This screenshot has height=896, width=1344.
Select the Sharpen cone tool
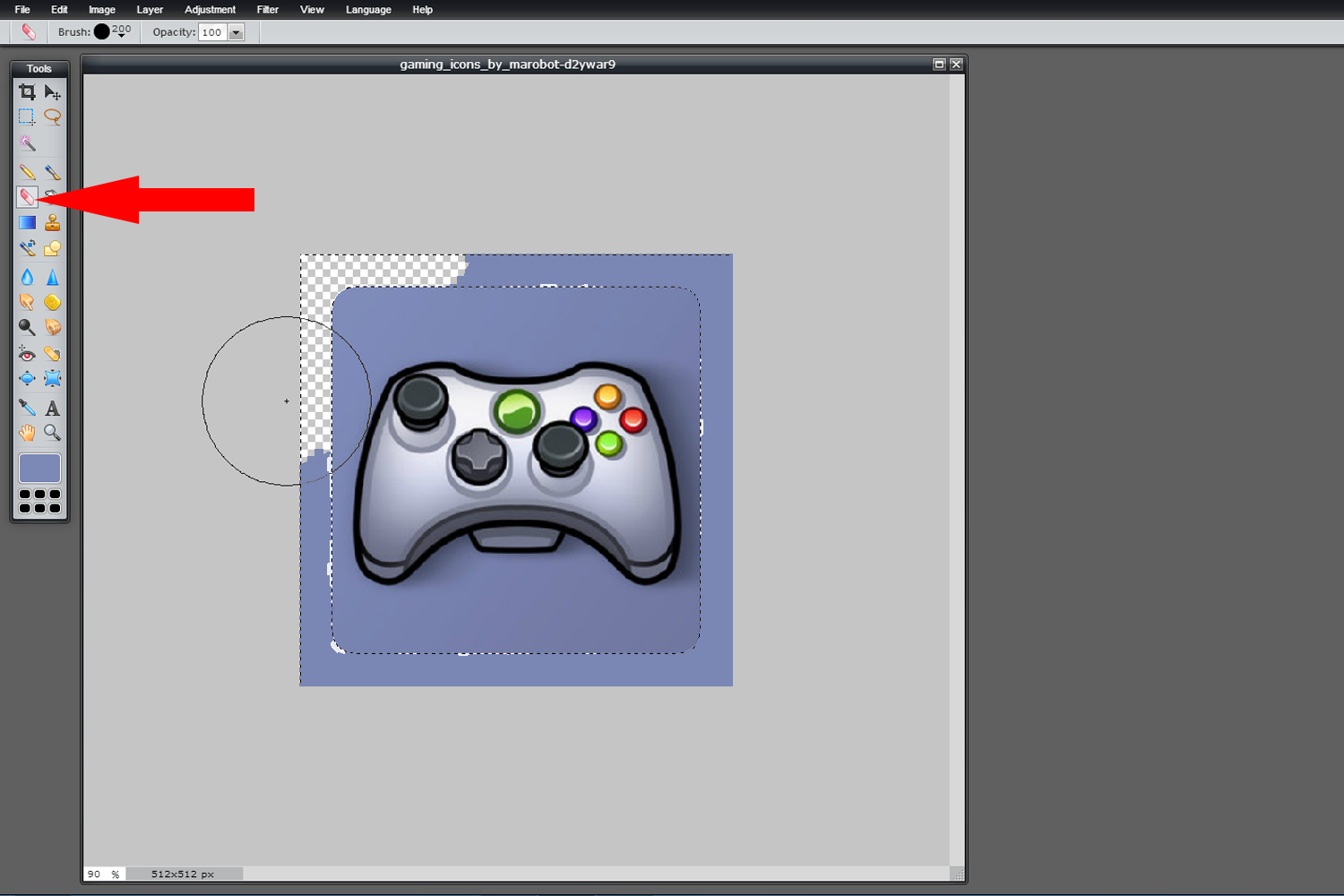[53, 277]
